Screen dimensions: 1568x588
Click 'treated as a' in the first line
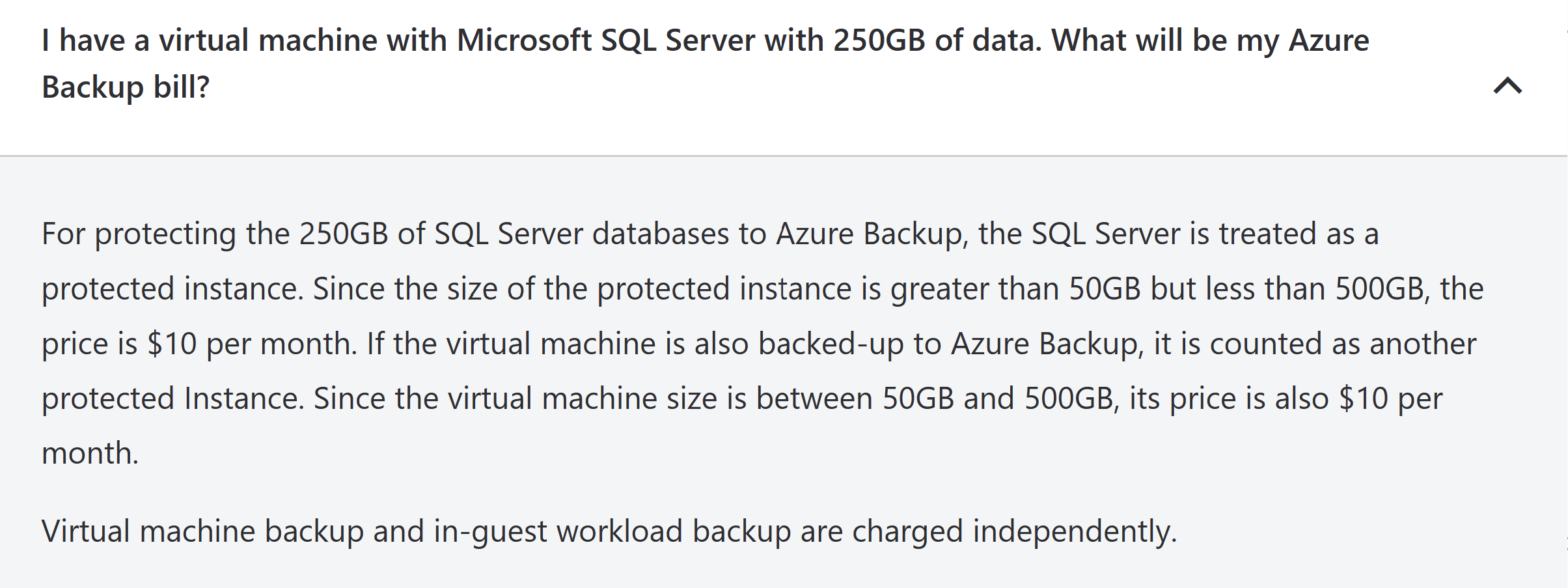pyautogui.click(x=1299, y=234)
